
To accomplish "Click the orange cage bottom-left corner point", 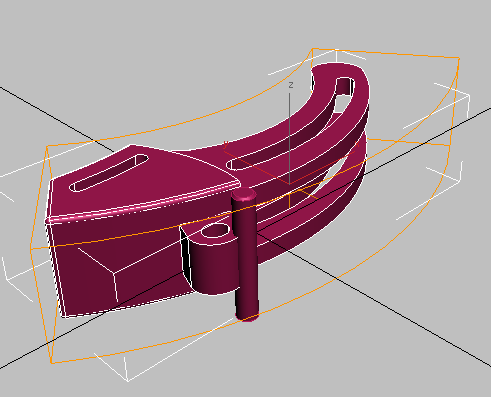I will click(52, 363).
